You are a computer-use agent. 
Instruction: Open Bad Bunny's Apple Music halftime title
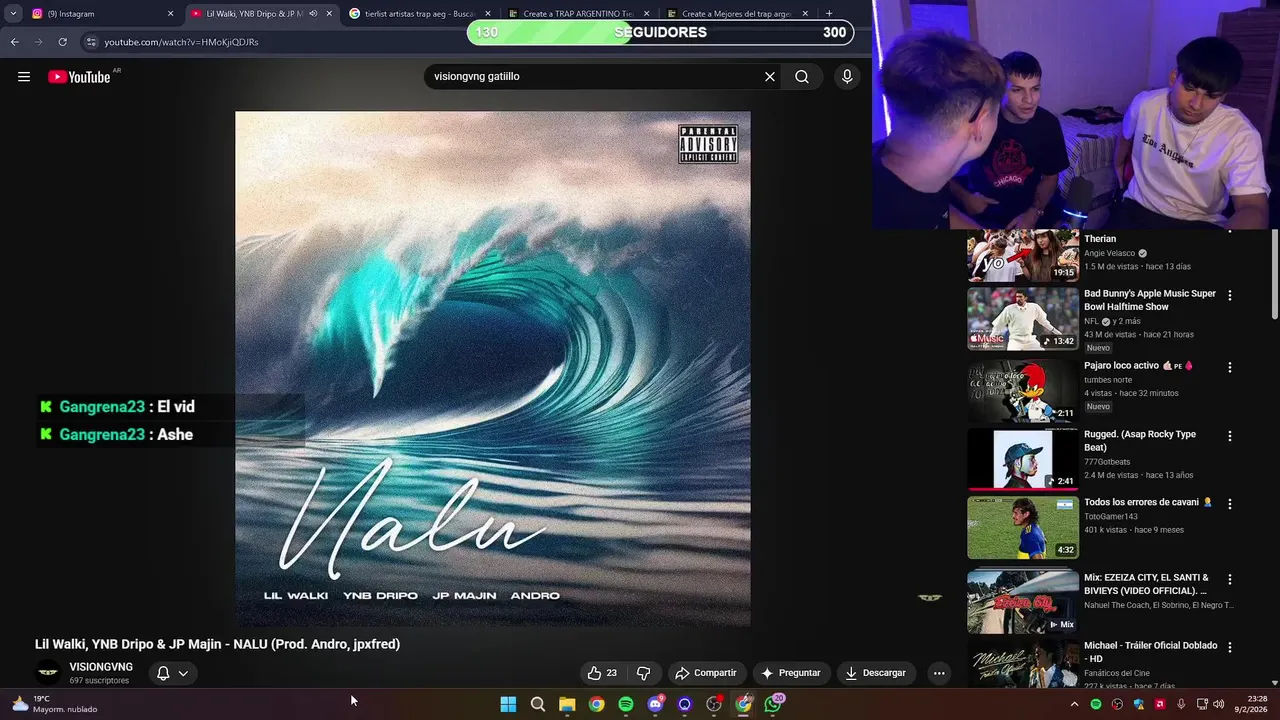[1150, 300]
